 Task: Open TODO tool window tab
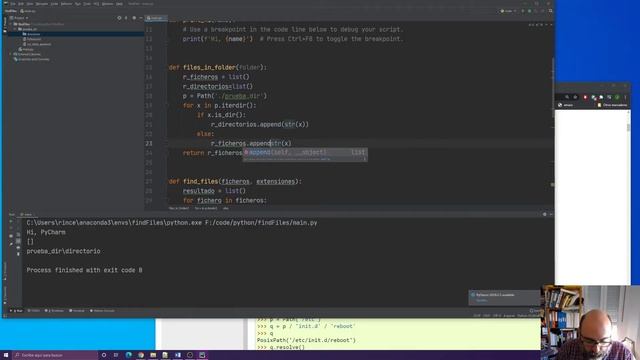click(x=33, y=311)
